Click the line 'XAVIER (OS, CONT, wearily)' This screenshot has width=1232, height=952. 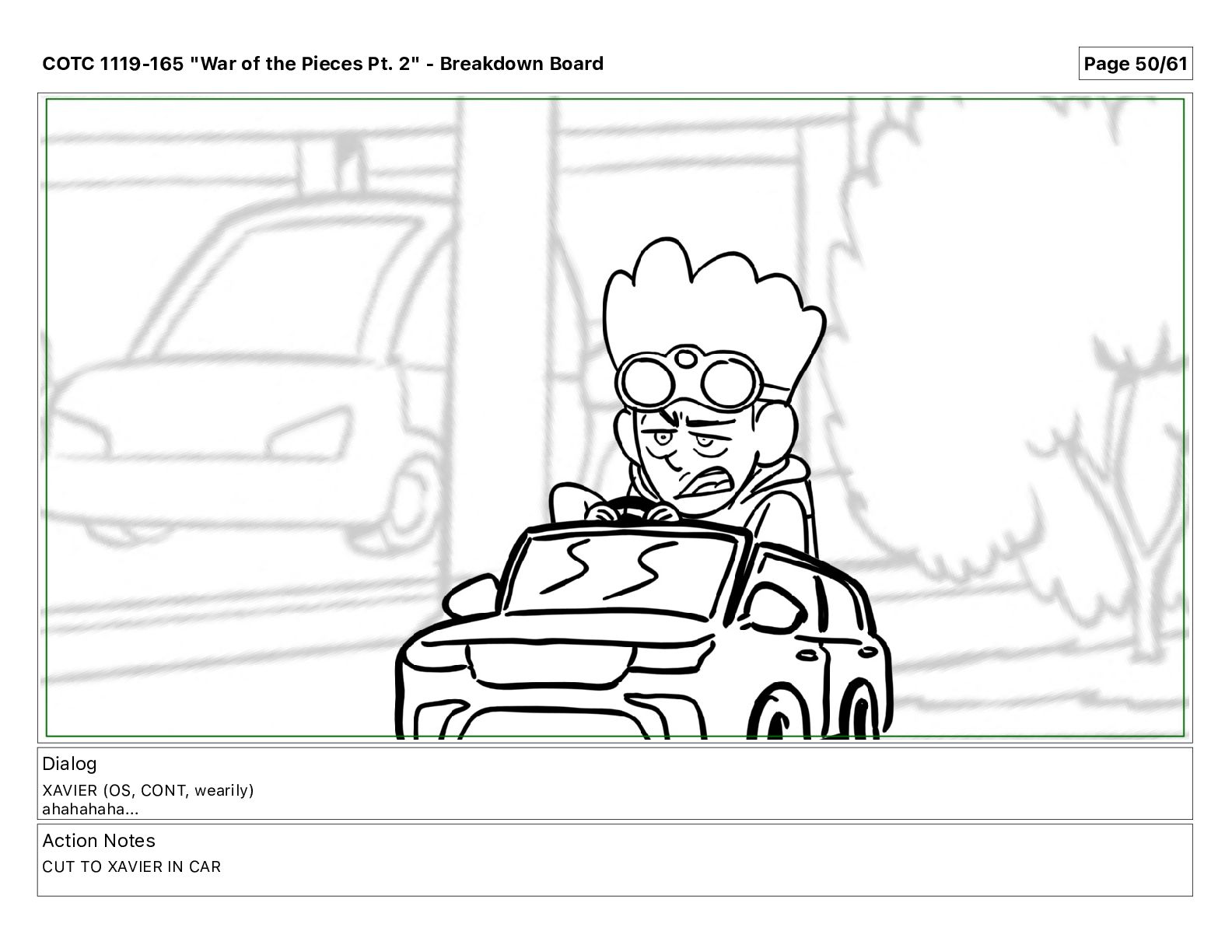(148, 790)
